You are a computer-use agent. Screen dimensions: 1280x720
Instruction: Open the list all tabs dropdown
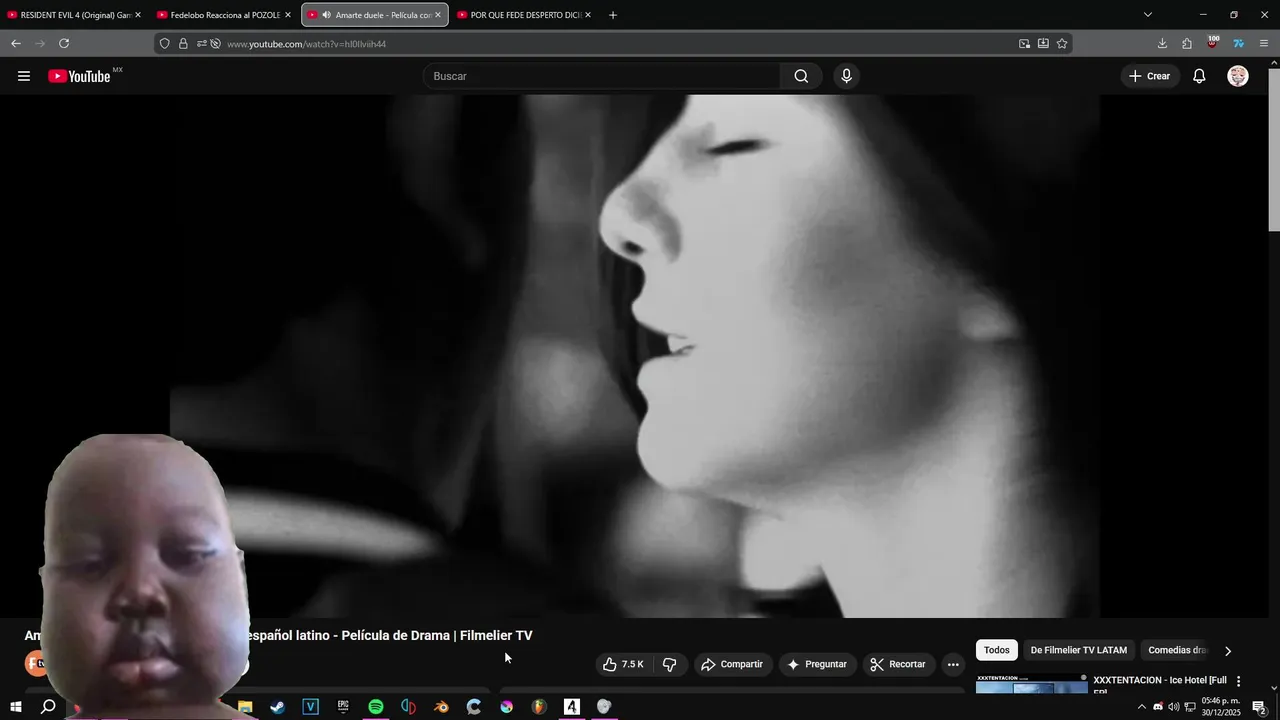click(x=1148, y=15)
